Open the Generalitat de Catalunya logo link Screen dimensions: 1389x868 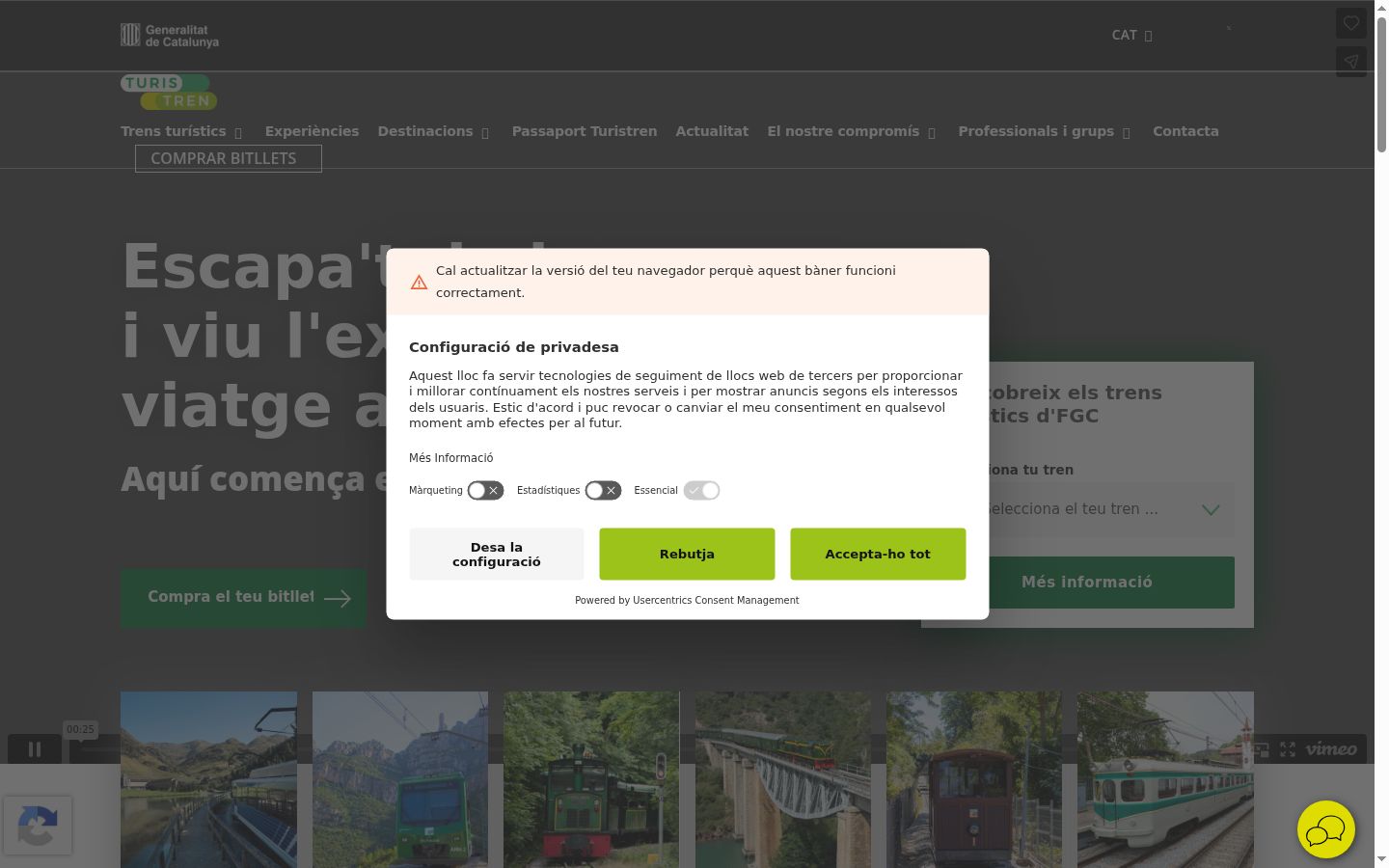click(170, 36)
